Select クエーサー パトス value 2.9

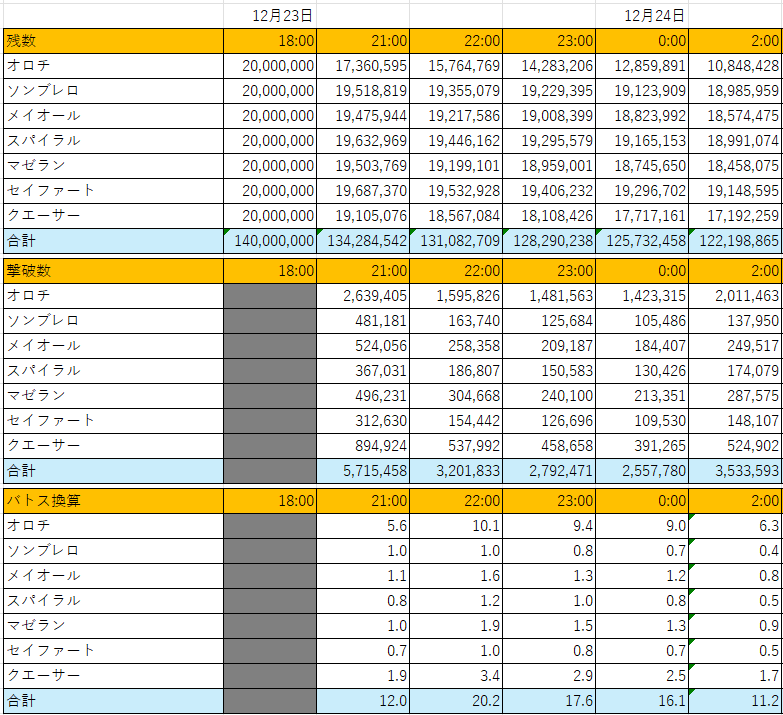549,676
